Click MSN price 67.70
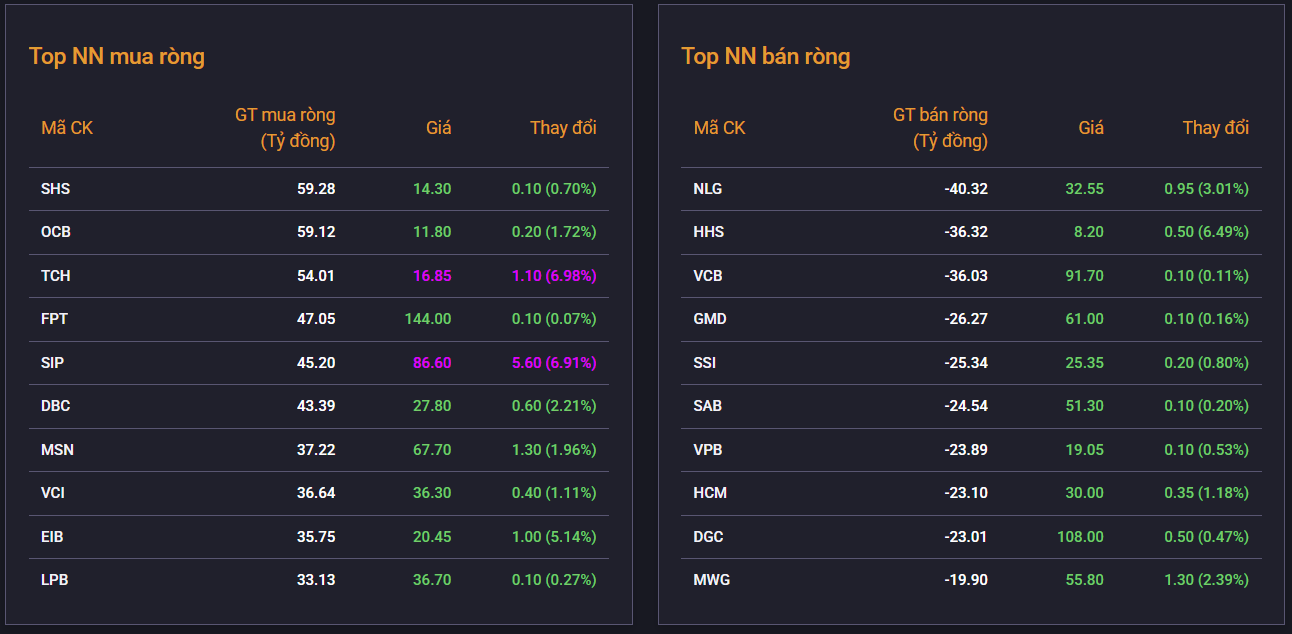The width and height of the screenshot is (1292, 634). click(432, 449)
